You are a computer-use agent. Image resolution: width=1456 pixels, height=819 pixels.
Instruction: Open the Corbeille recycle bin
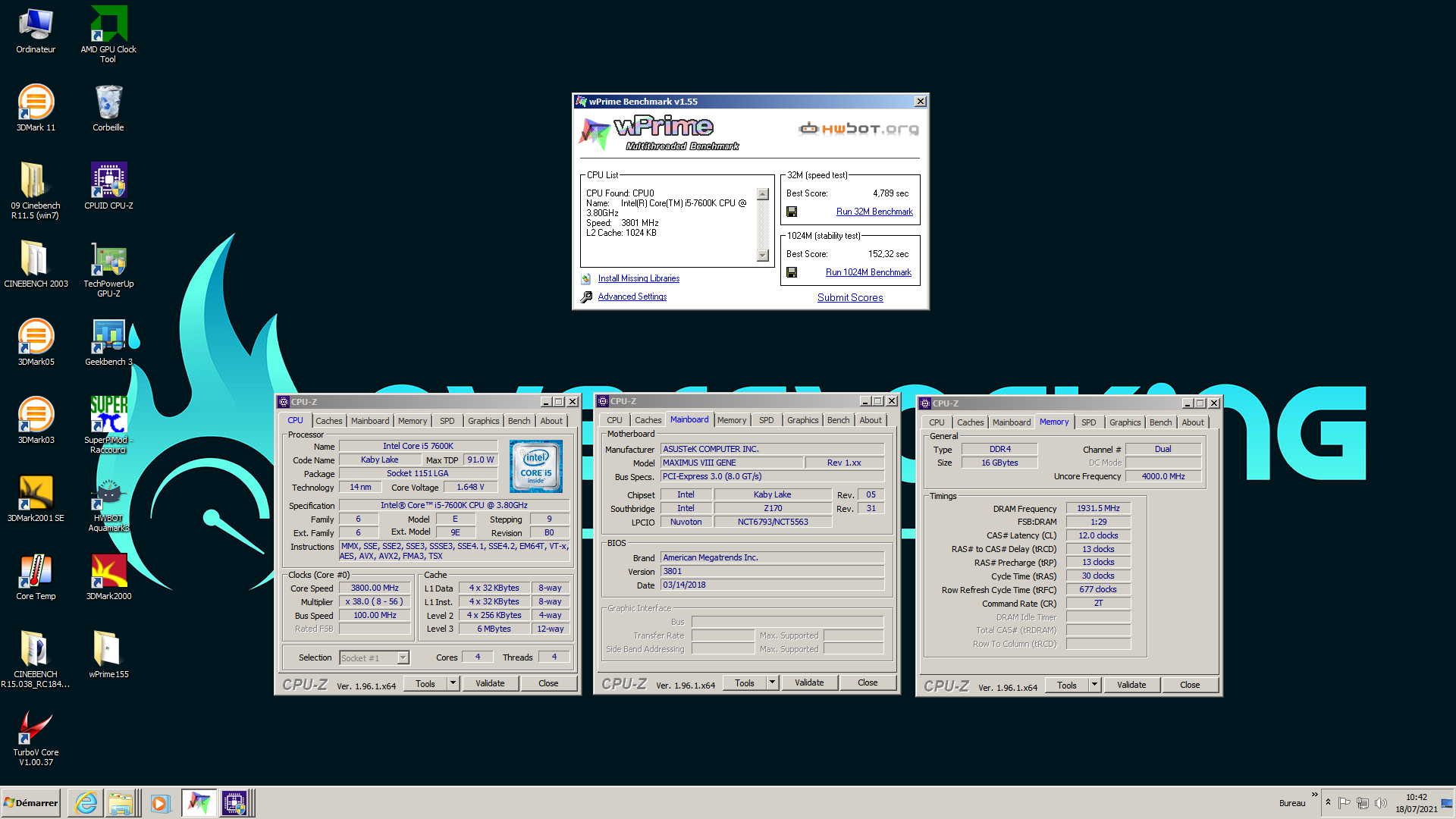[x=108, y=108]
